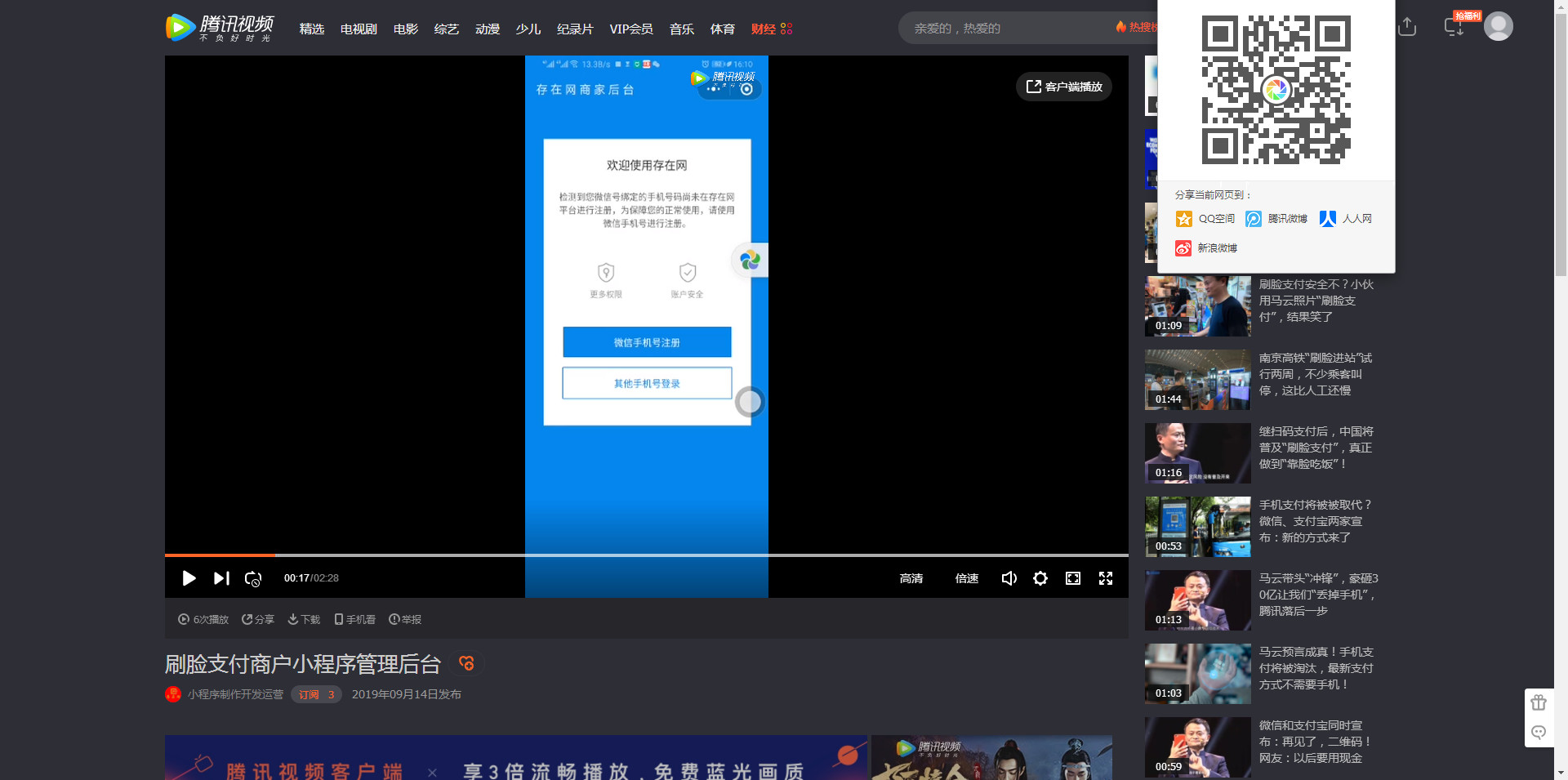Image resolution: width=1568 pixels, height=780 pixels.
Task: Open 客户端播放 button
Action: pos(1064,87)
